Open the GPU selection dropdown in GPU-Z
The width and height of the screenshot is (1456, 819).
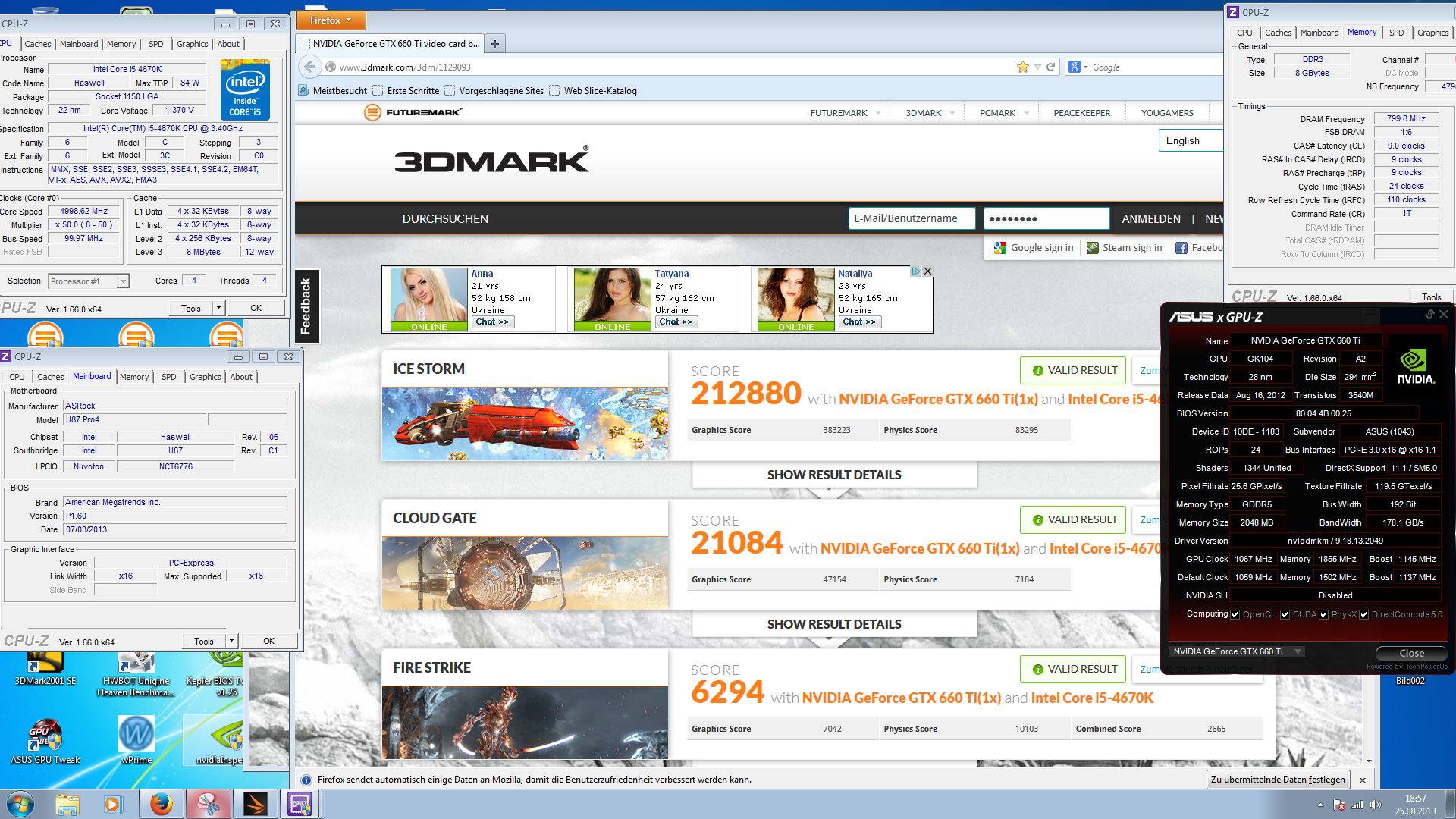(1236, 651)
